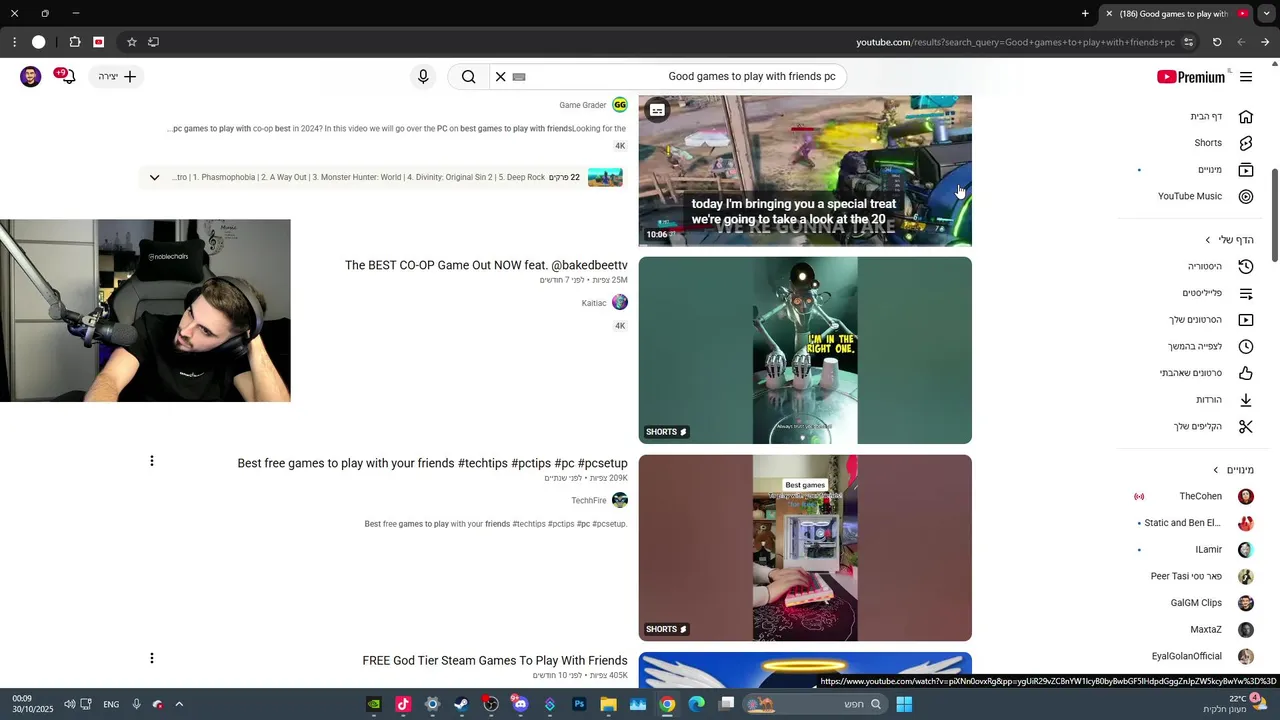Switch the ENG input language
Viewport: 1280px width, 720px height.
point(111,704)
